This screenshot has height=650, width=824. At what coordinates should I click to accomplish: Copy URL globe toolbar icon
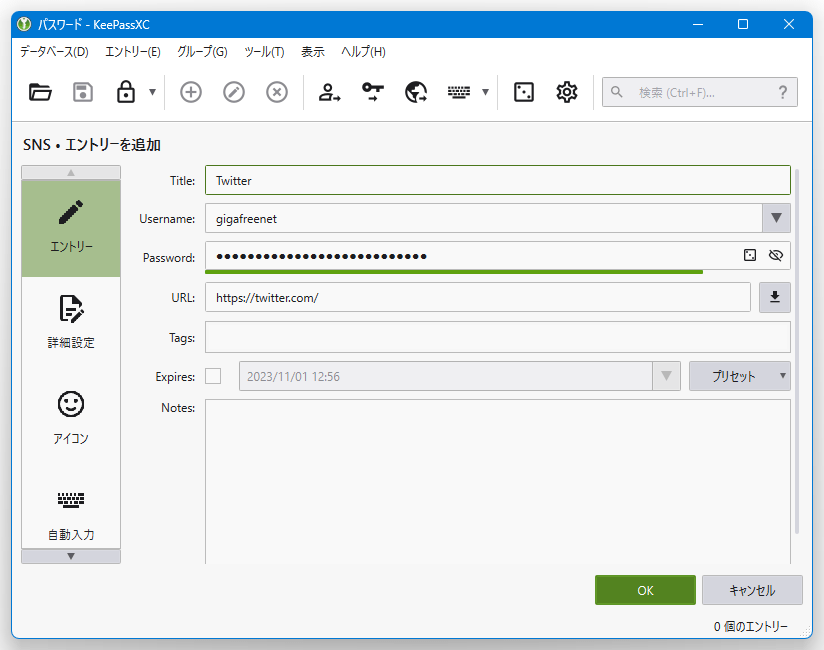click(x=416, y=92)
